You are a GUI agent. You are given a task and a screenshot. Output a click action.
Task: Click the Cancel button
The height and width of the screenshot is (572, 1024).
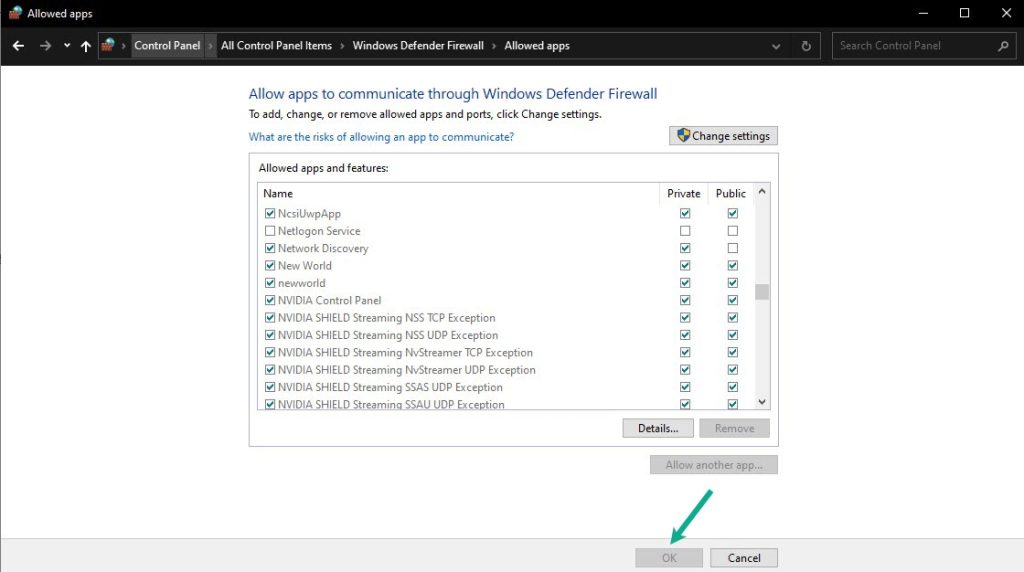(x=744, y=558)
